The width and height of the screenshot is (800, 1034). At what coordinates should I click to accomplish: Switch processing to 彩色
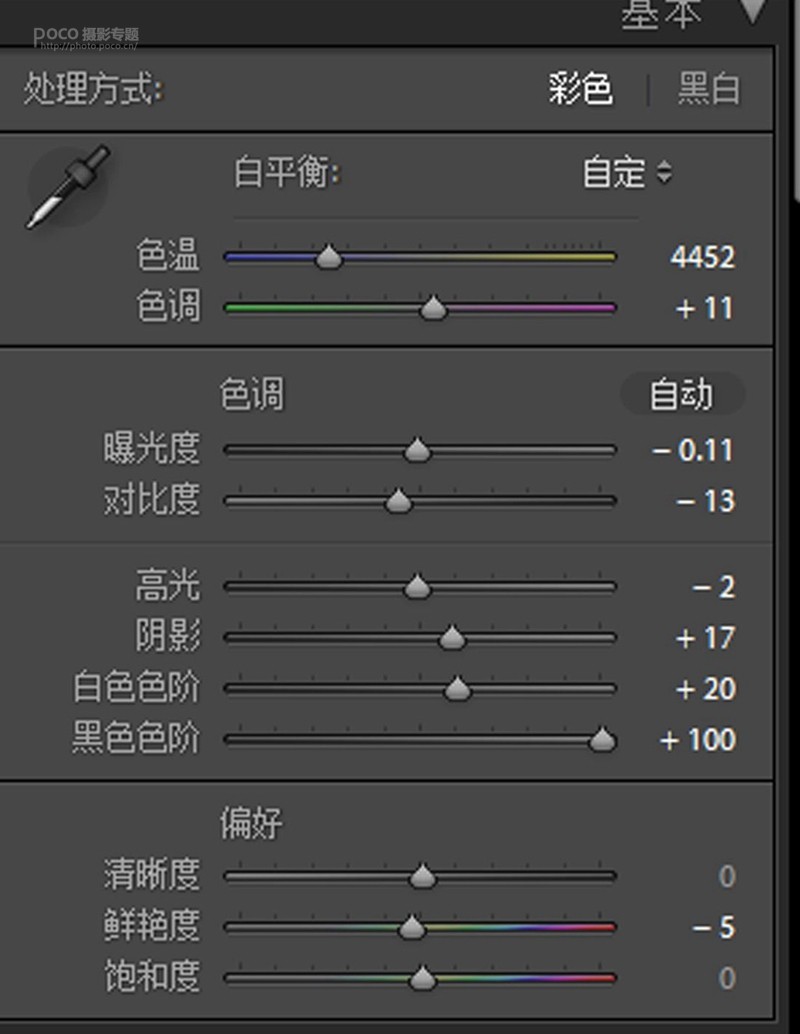pyautogui.click(x=580, y=90)
